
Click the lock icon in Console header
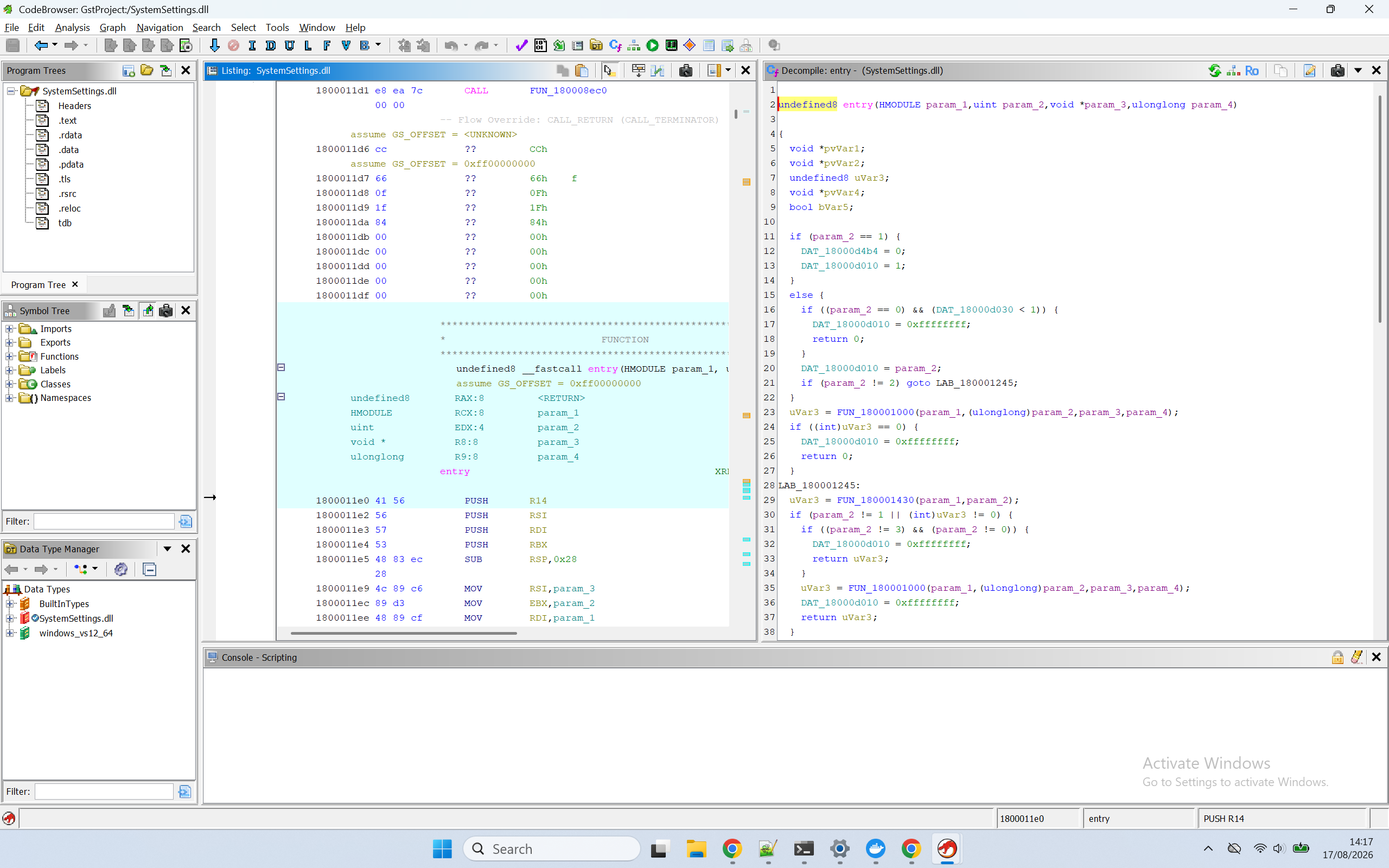tap(1337, 658)
